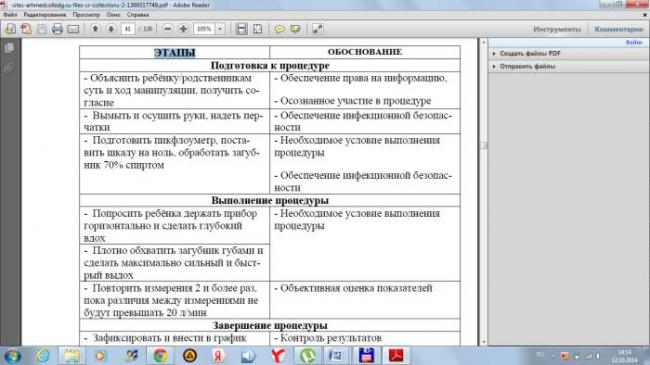Open uTorrent from taskbar
Image resolution: width=650 pixels, height=365 pixels.
[308, 356]
